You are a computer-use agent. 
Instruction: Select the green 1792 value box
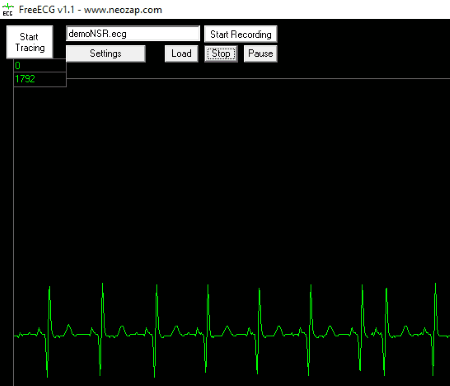click(x=40, y=79)
